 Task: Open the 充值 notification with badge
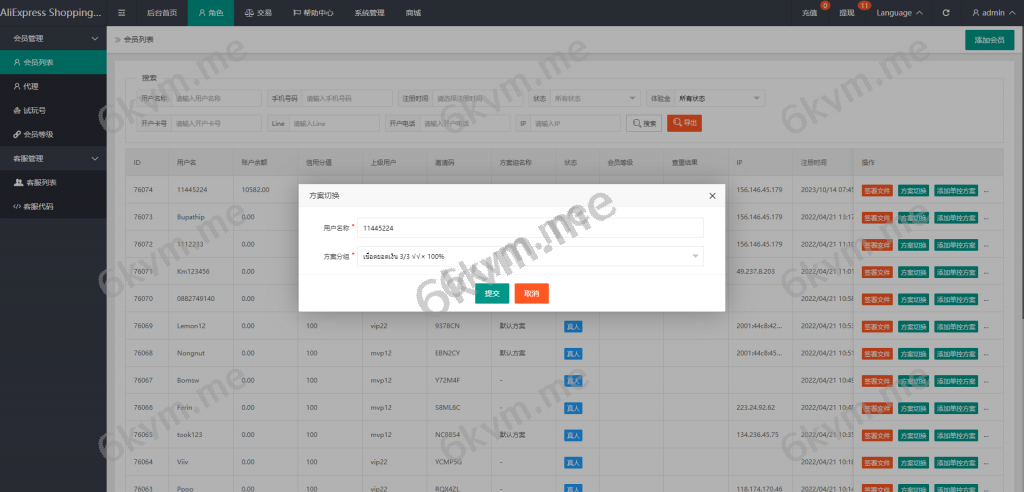click(x=809, y=13)
